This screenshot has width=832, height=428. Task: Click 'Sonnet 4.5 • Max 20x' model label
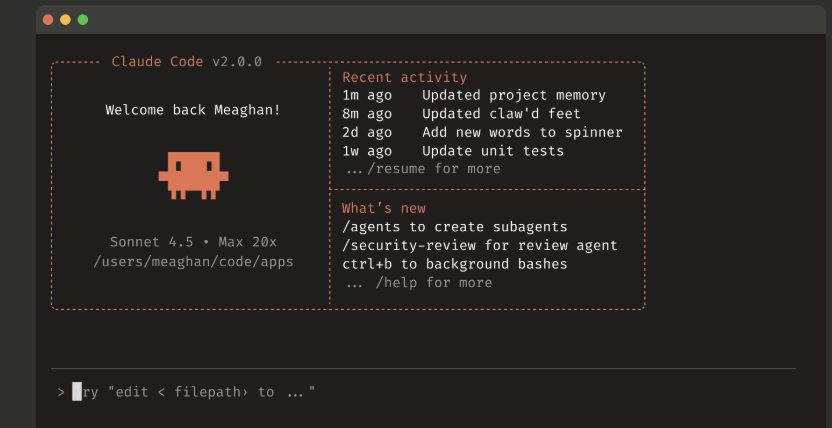click(193, 242)
